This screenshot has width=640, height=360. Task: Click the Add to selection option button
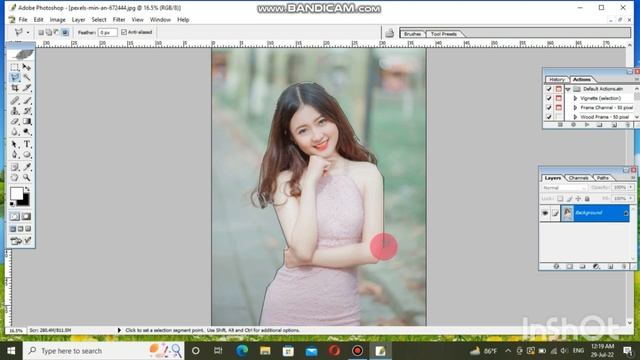pos(49,32)
